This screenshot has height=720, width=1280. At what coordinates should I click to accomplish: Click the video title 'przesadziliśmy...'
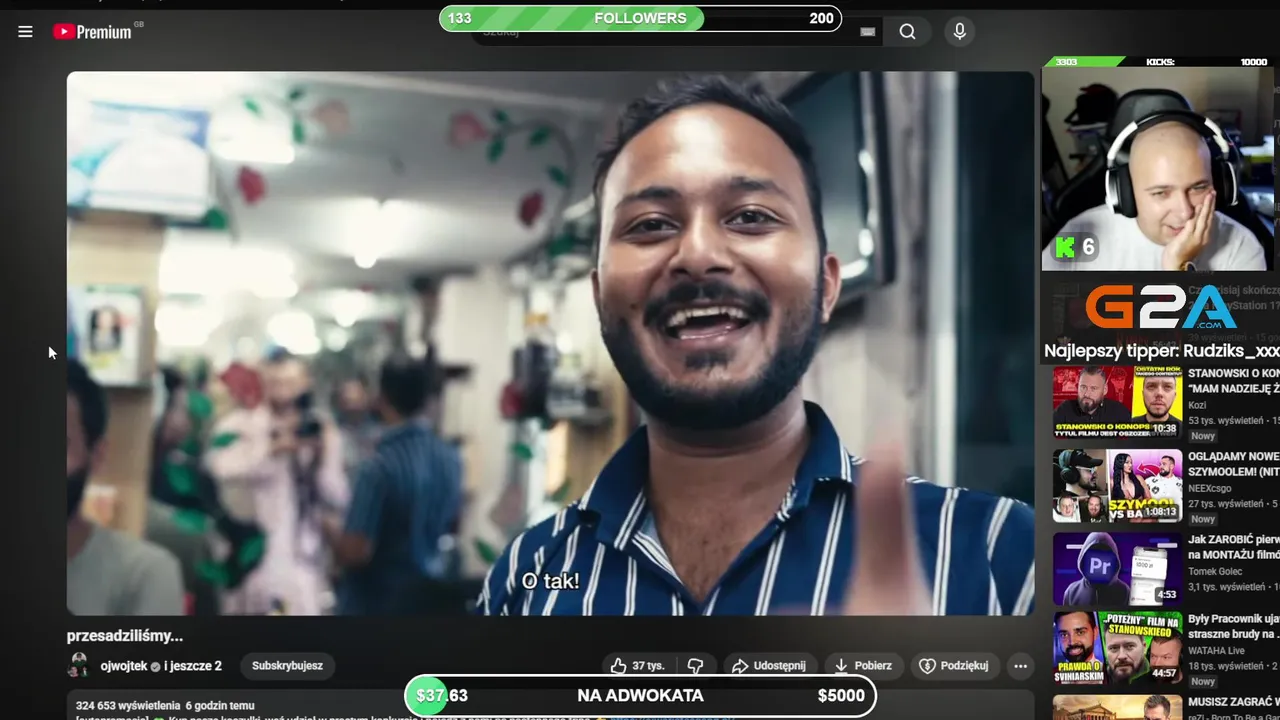tap(125, 636)
